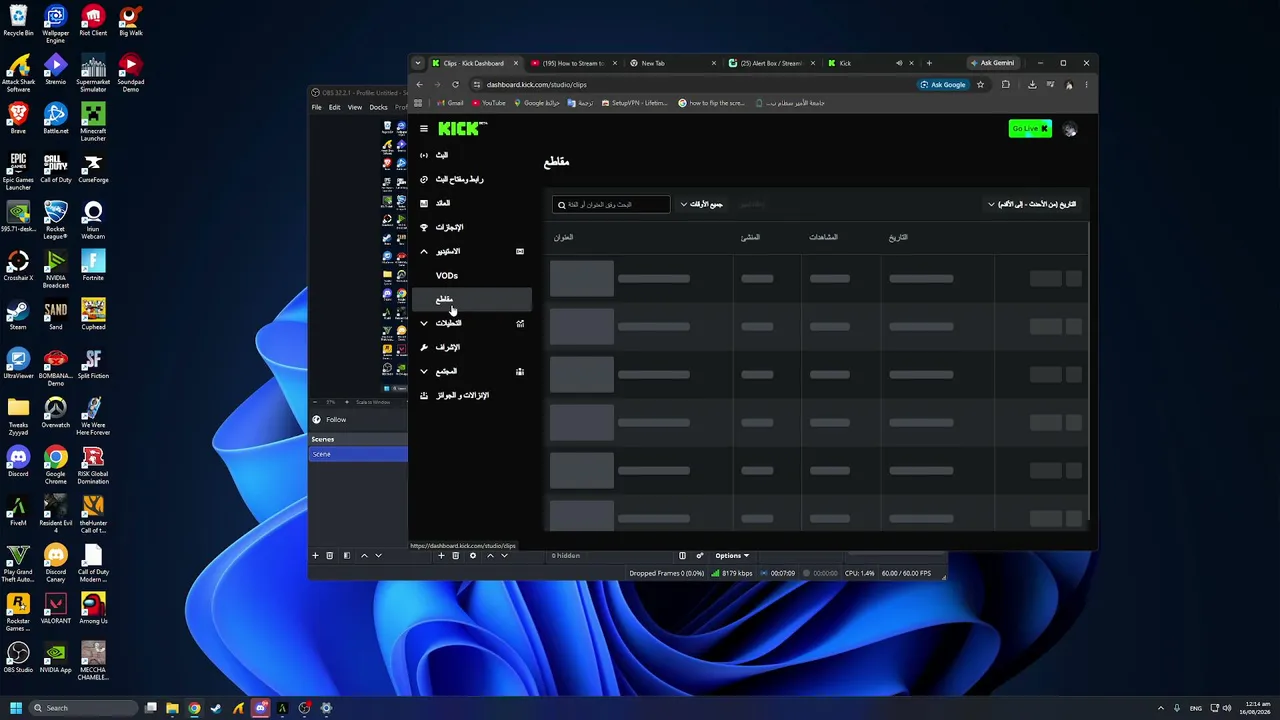Viewport: 1280px width, 720px height.
Task: Open the OBS audio mixer Options dropdown
Action: click(731, 556)
